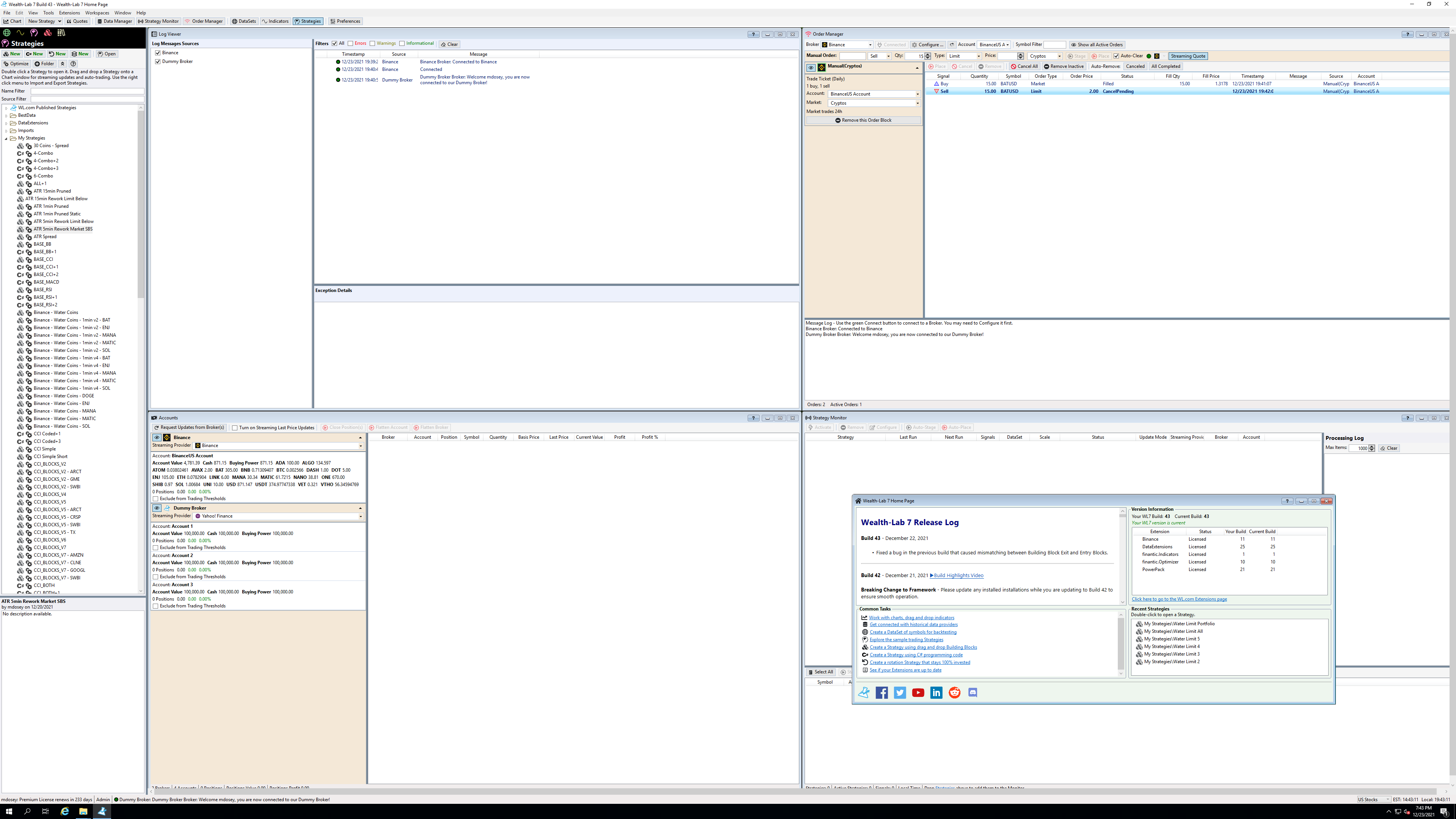Open the Extensions menu

pos(69,13)
